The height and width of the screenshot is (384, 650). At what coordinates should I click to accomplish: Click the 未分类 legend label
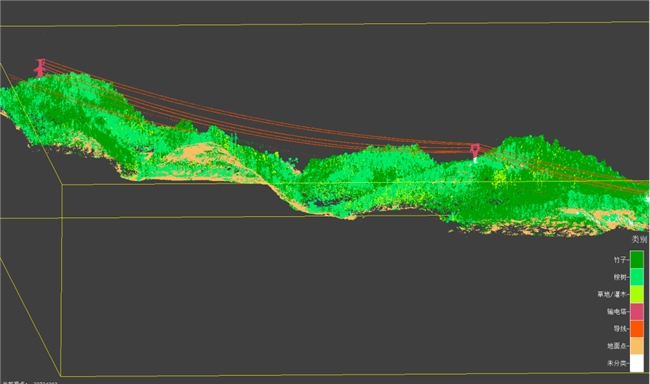617,363
